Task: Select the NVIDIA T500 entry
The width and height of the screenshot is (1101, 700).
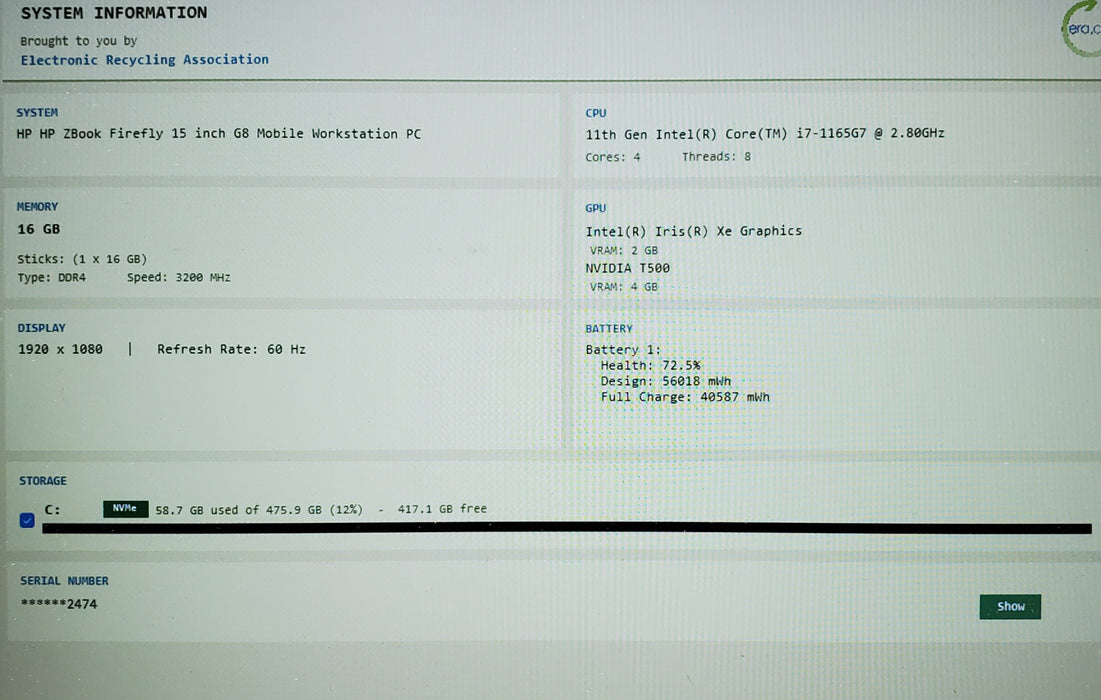Action: pyautogui.click(x=628, y=268)
